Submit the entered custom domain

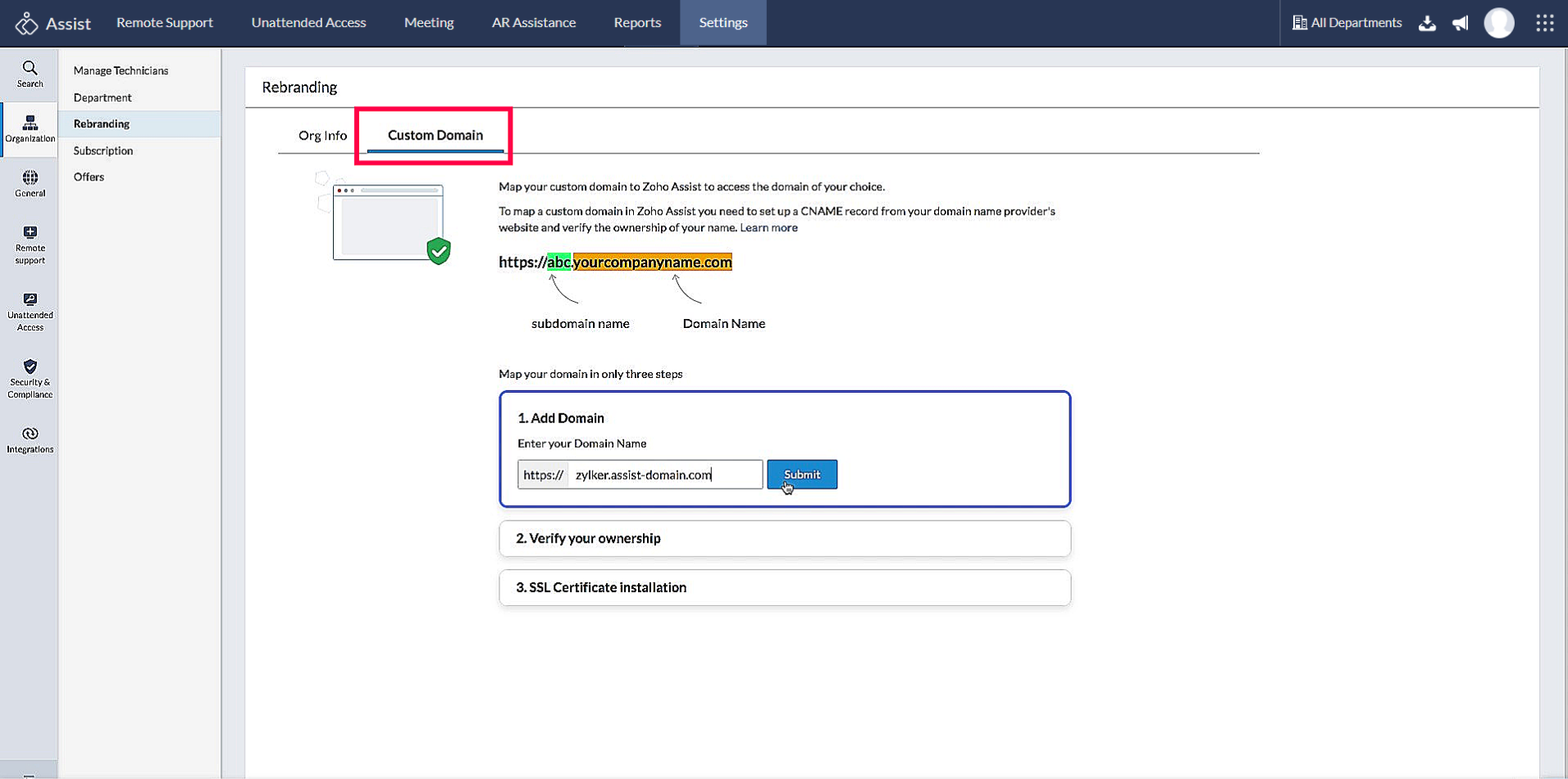801,474
